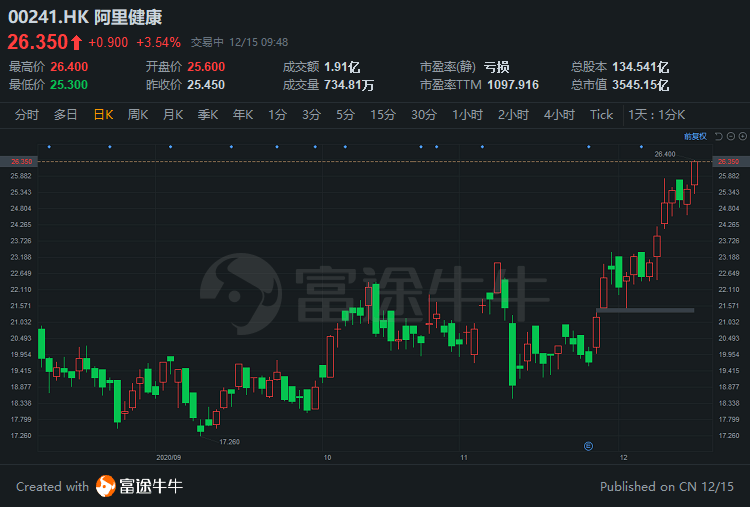Select the 季K quarterly candlestick tab
The image size is (750, 507).
click(x=208, y=115)
